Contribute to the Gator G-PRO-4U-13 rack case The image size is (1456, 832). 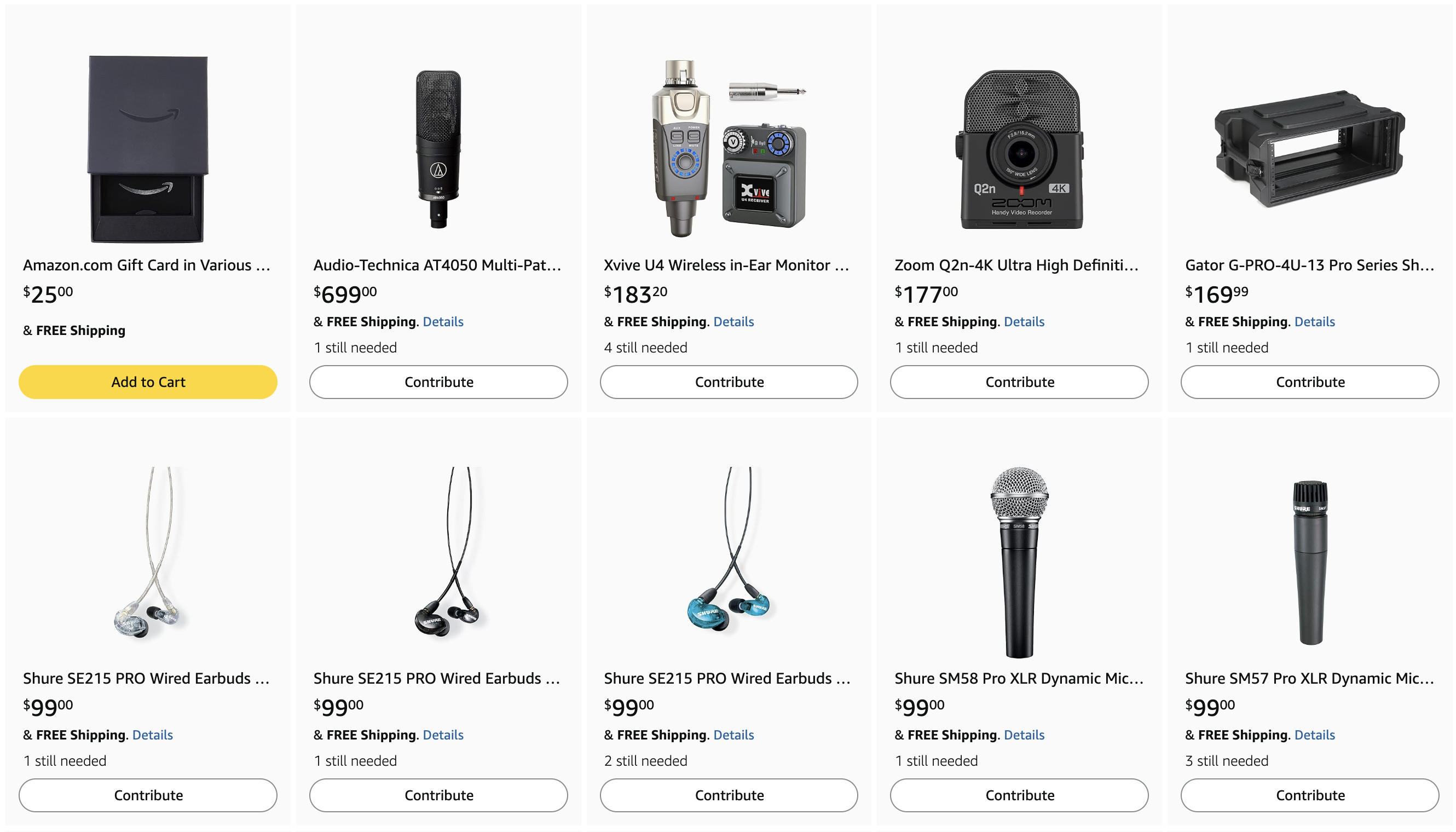pos(1309,382)
